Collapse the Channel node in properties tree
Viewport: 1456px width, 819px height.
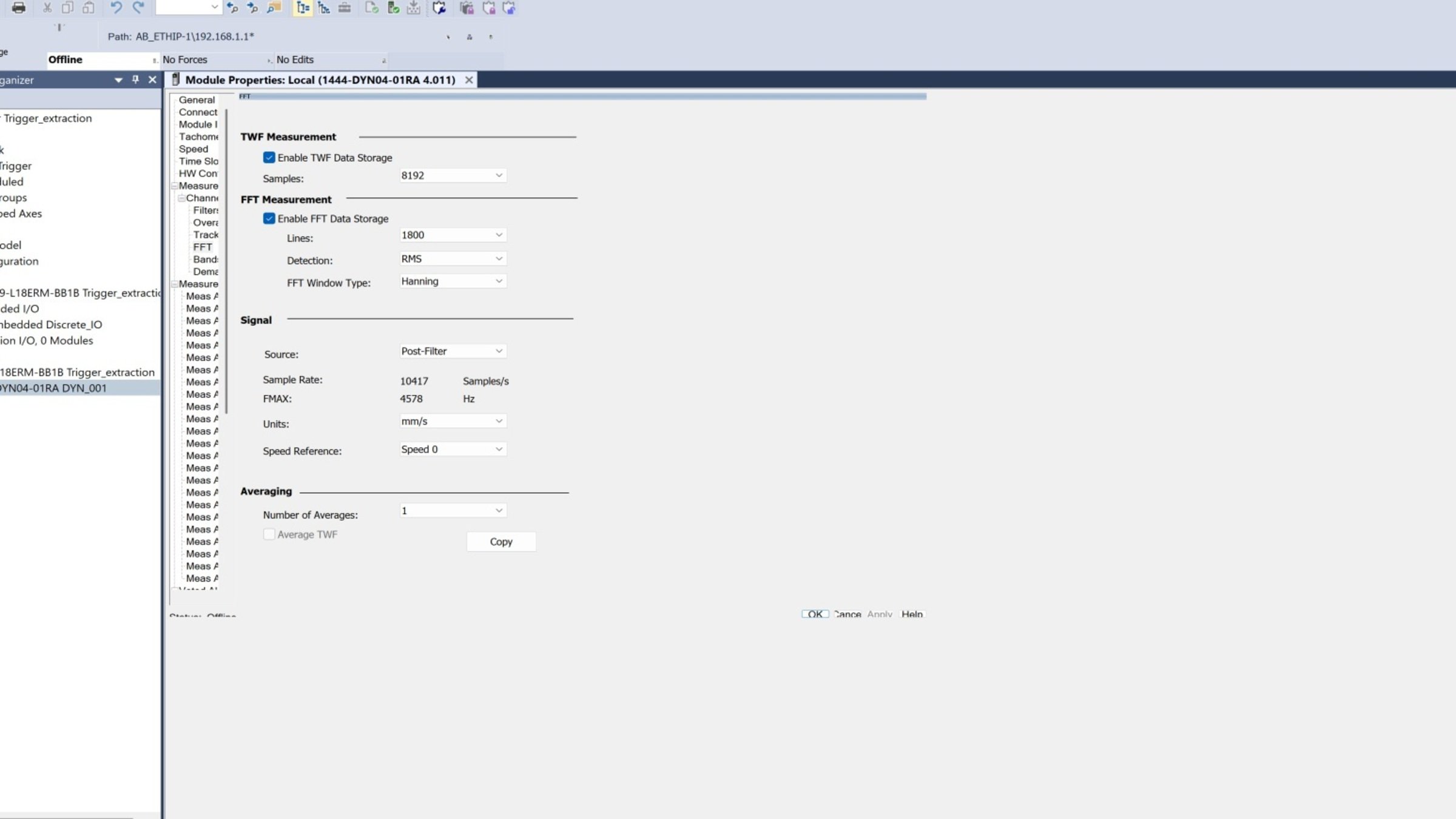coord(181,198)
